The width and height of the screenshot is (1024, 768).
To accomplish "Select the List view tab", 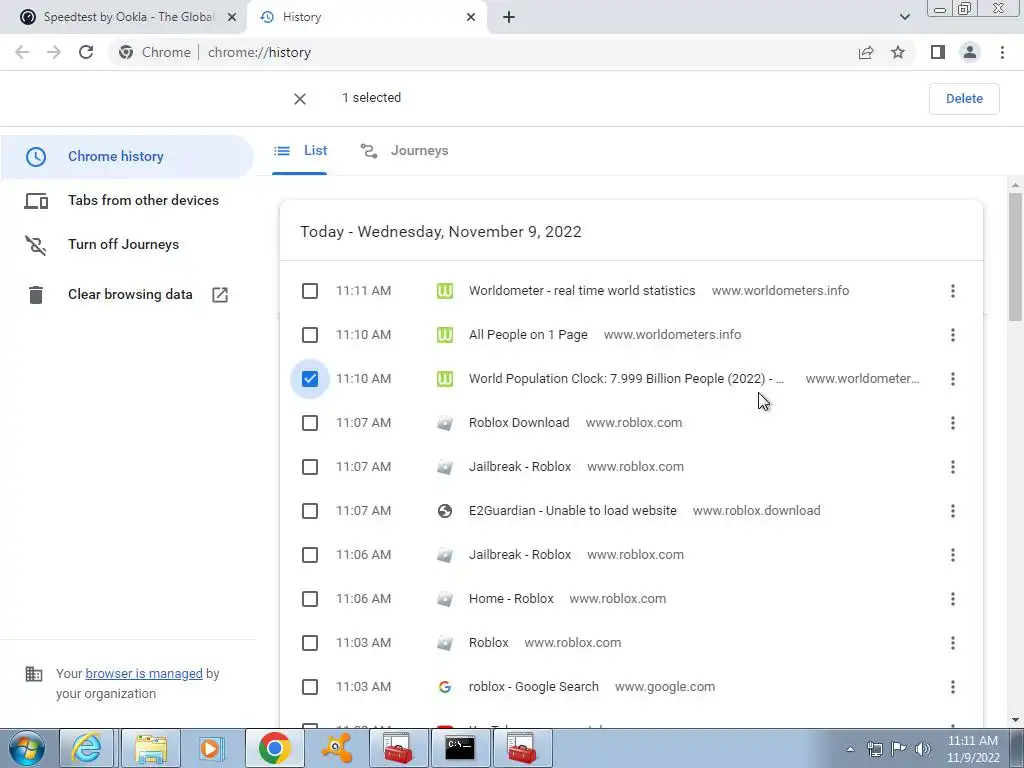I will [300, 151].
